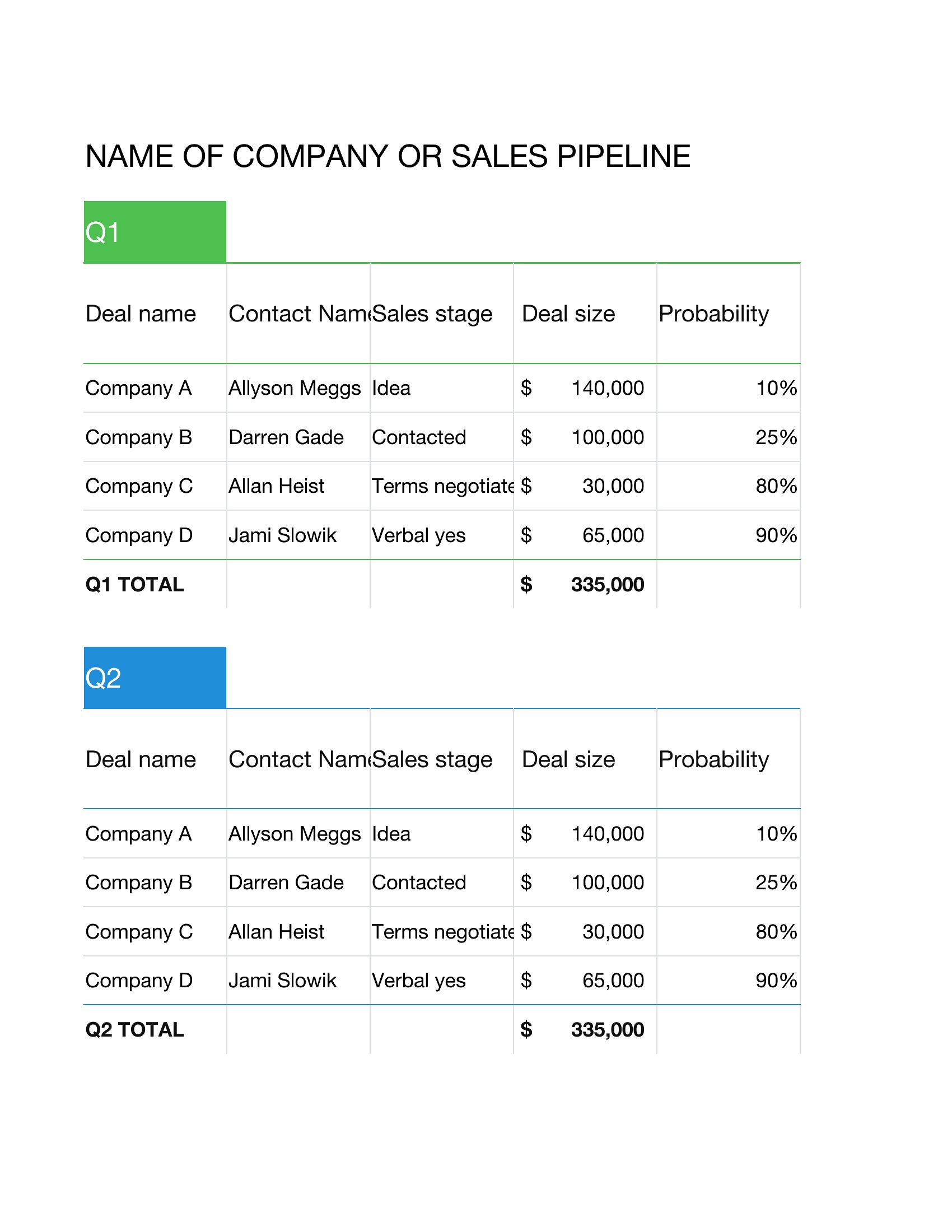Click the Q2 TOTAL row label
Screen dimensions: 952x1232
tap(135, 1030)
